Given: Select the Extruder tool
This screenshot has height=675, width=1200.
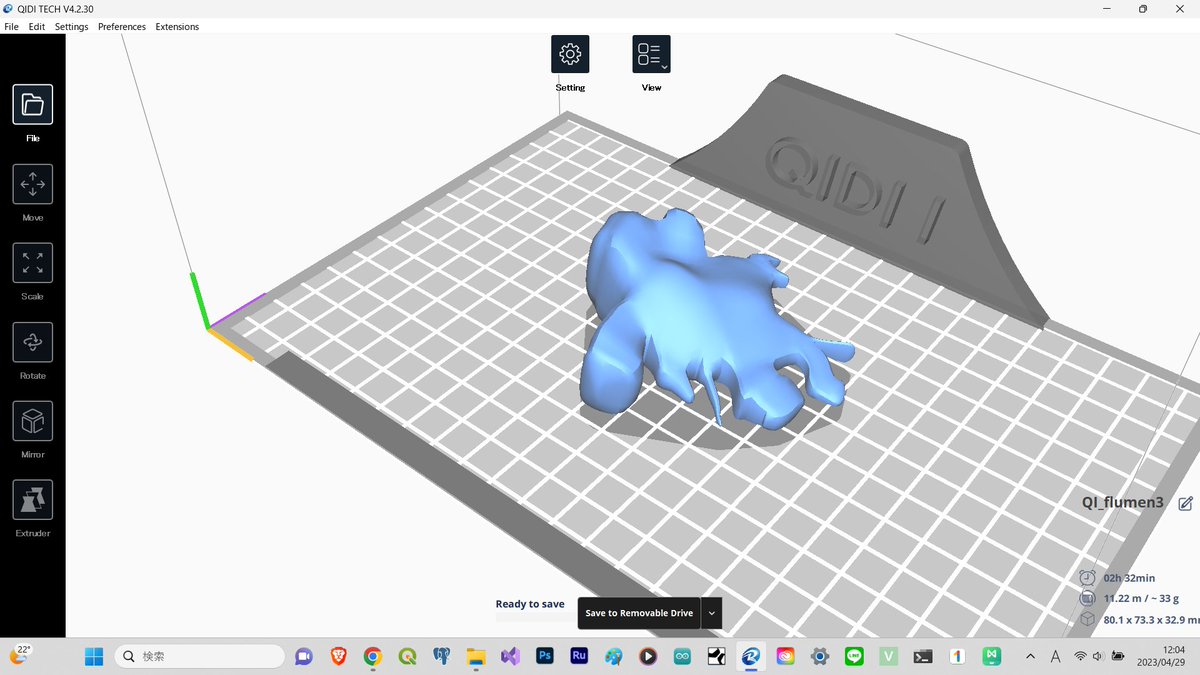Looking at the screenshot, I should pos(33,500).
